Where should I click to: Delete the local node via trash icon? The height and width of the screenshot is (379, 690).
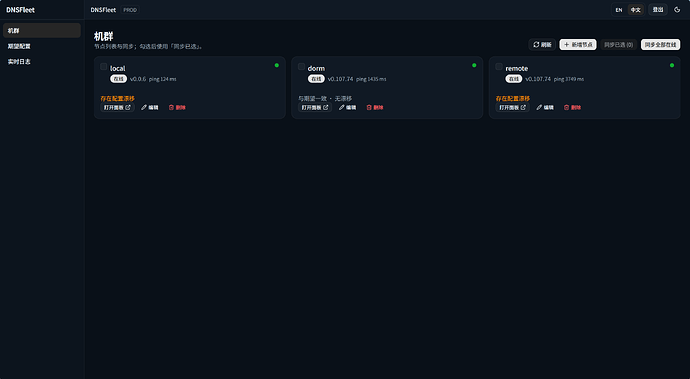pyautogui.click(x=177, y=107)
